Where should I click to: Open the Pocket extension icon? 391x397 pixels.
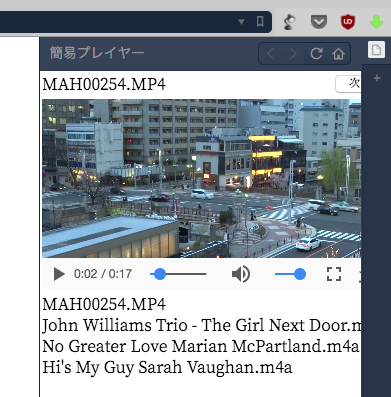319,22
